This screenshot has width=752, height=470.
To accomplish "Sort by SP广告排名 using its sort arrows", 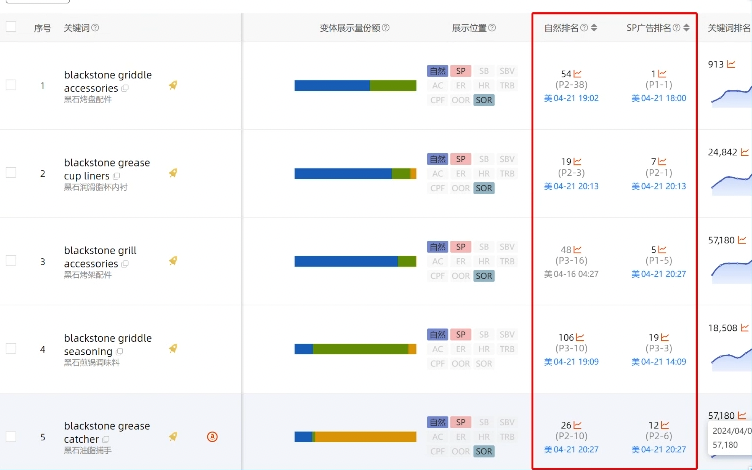I will tap(686, 28).
